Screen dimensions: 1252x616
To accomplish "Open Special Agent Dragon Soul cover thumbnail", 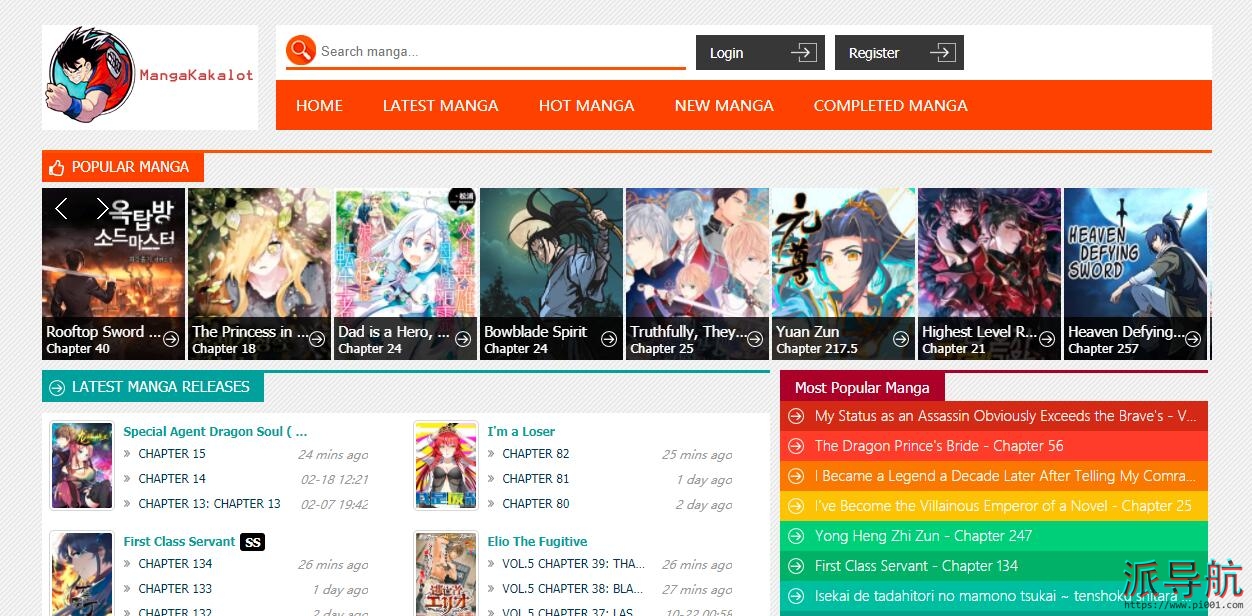I will pos(82,466).
